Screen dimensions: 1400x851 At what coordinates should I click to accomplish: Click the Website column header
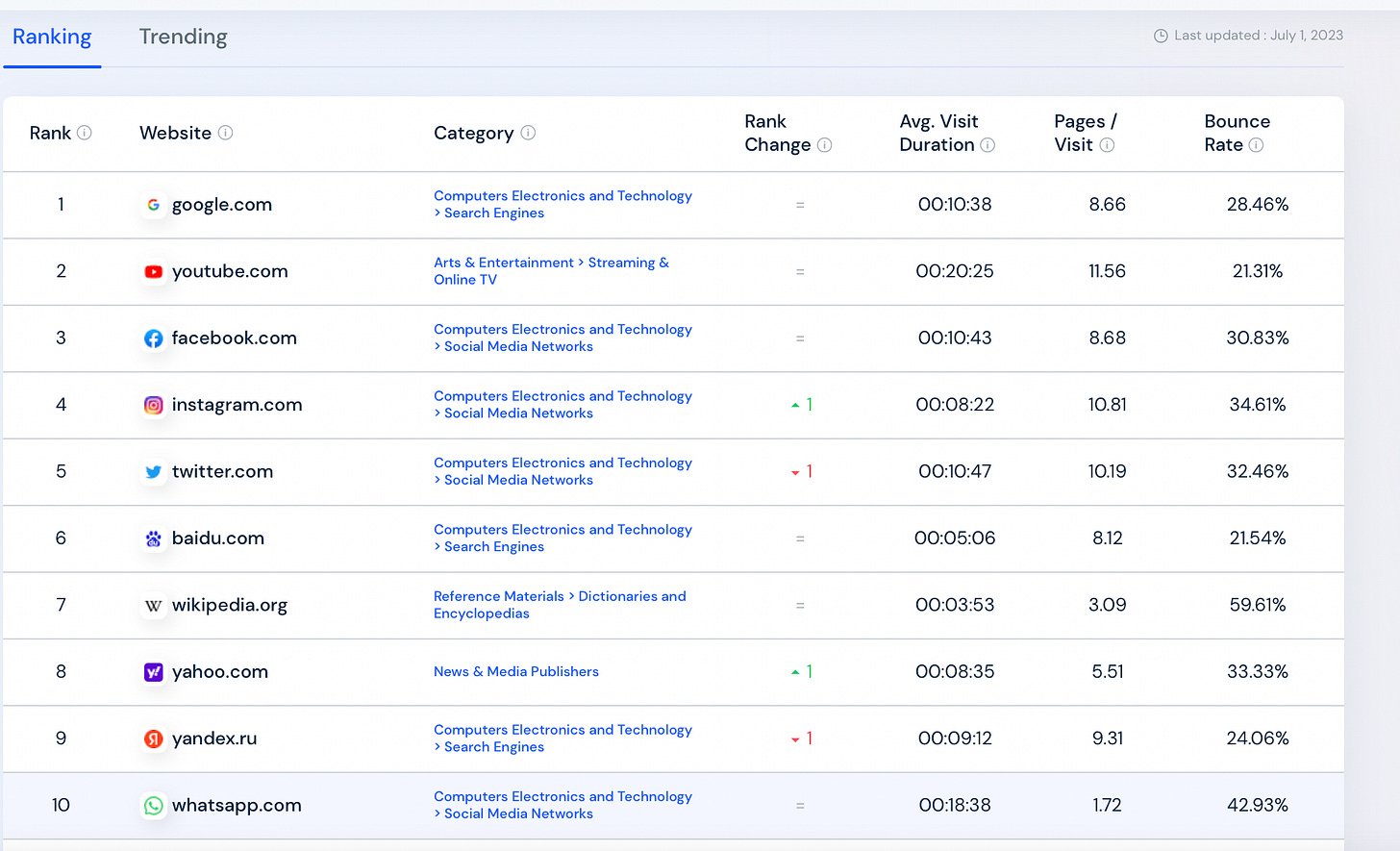(x=175, y=133)
